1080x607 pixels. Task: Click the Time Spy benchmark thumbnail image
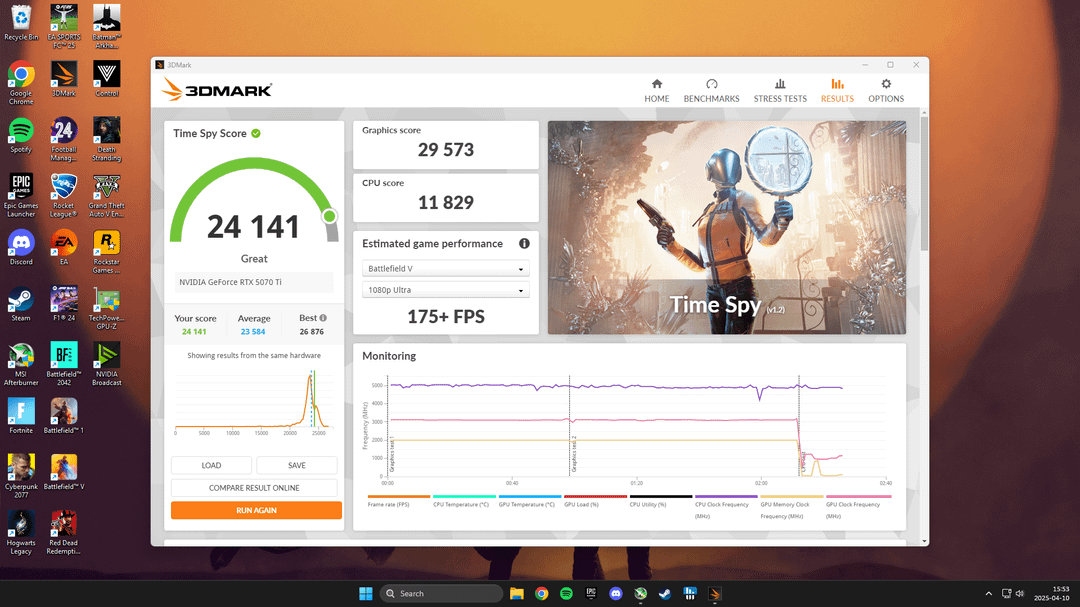click(727, 228)
